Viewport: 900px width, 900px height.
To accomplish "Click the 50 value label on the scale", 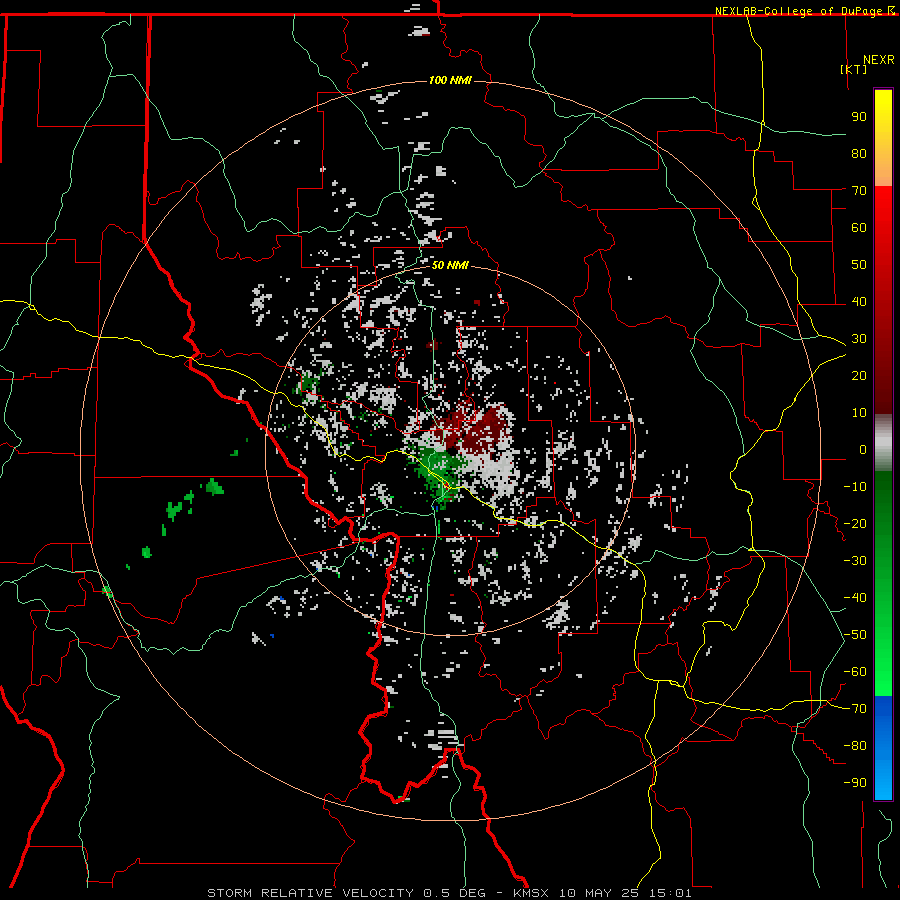I will (x=859, y=265).
